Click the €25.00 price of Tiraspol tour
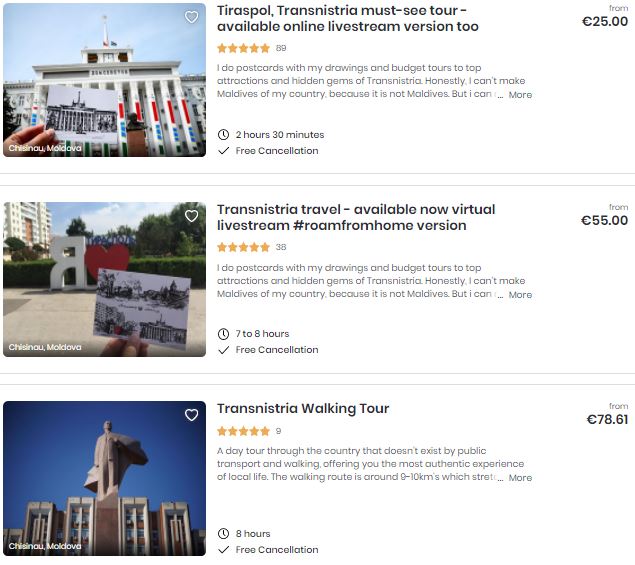The height and width of the screenshot is (565, 635). [x=605, y=21]
